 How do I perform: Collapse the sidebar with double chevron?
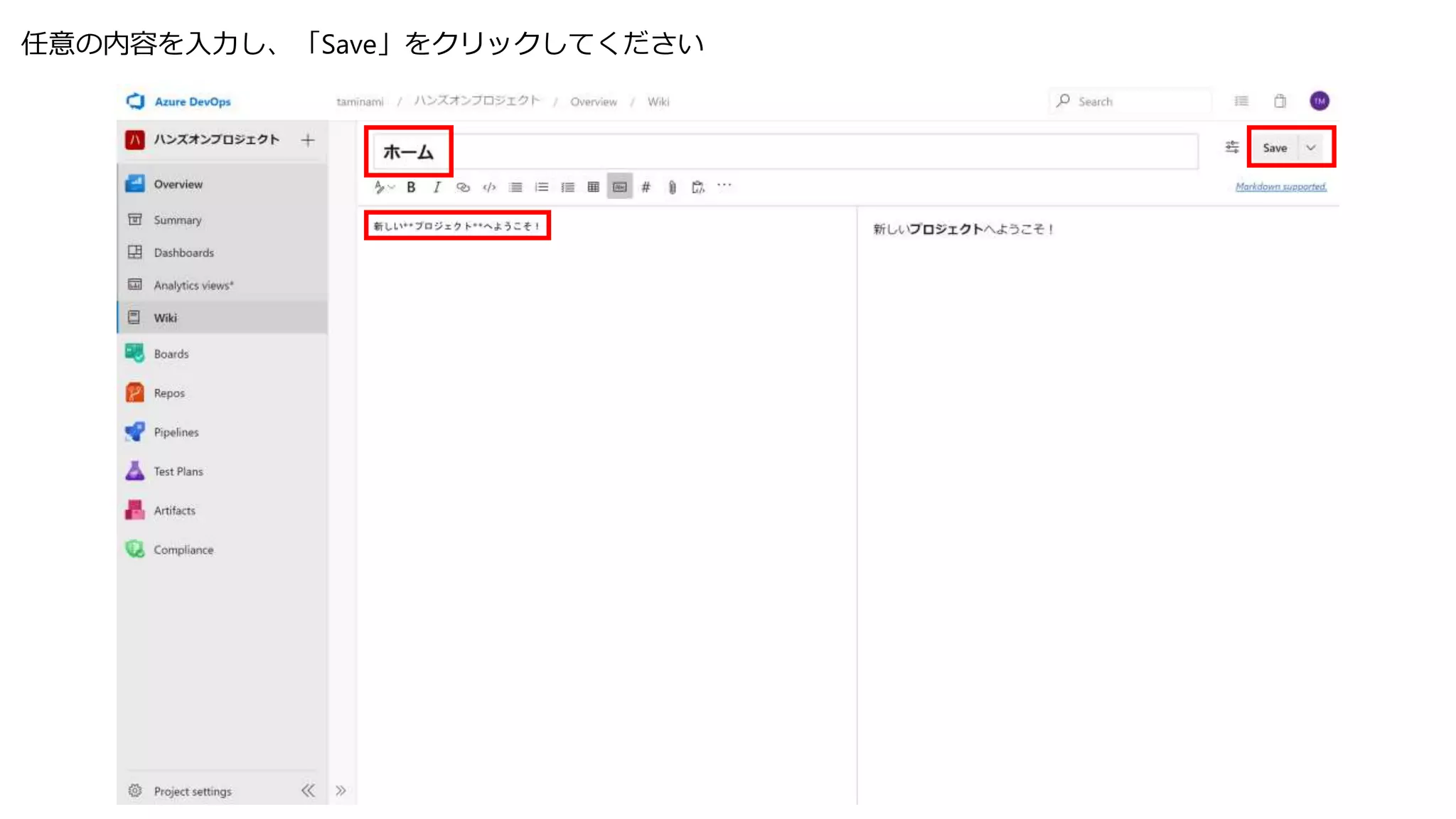[x=308, y=791]
